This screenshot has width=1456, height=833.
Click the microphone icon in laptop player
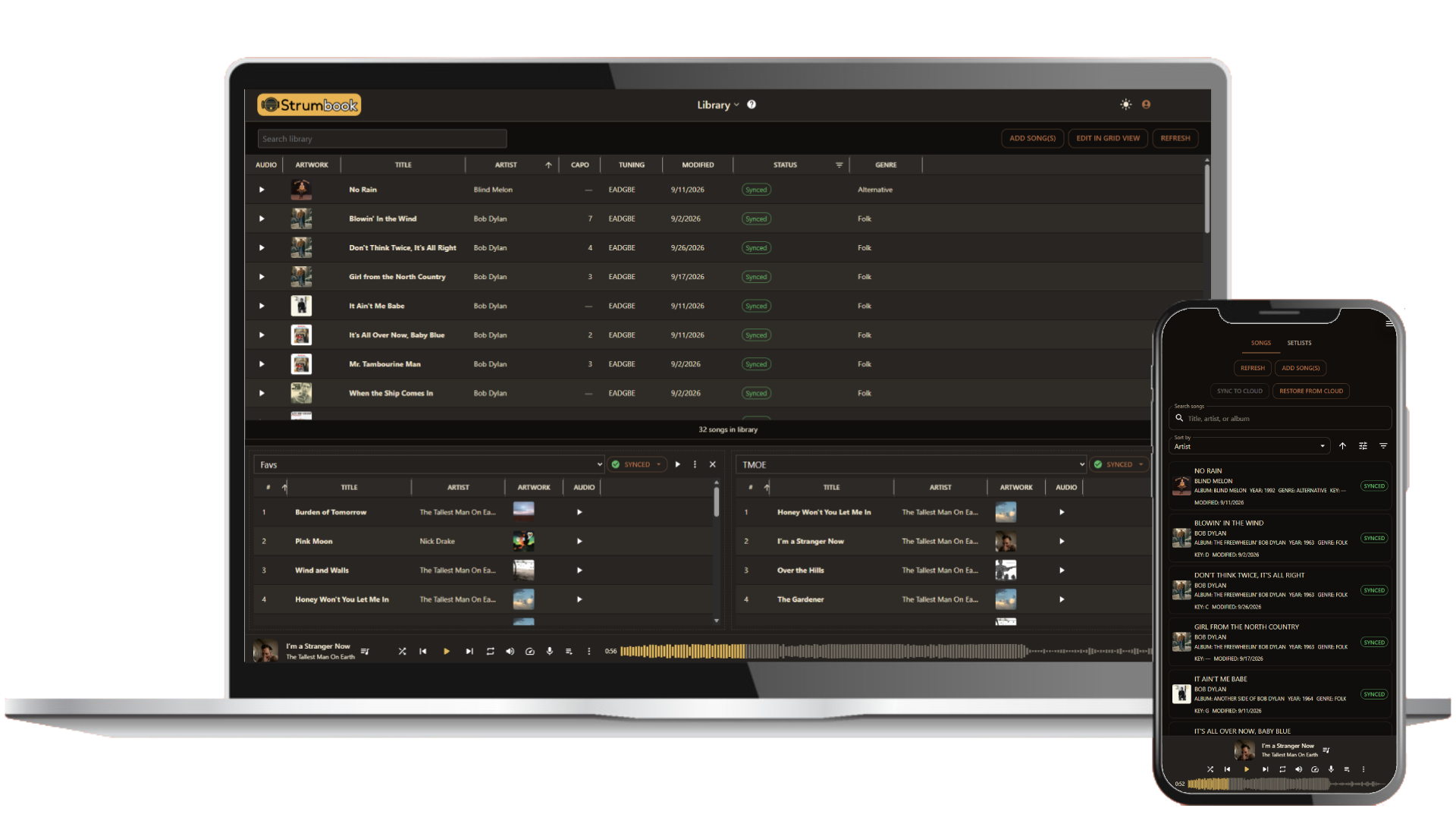point(549,651)
